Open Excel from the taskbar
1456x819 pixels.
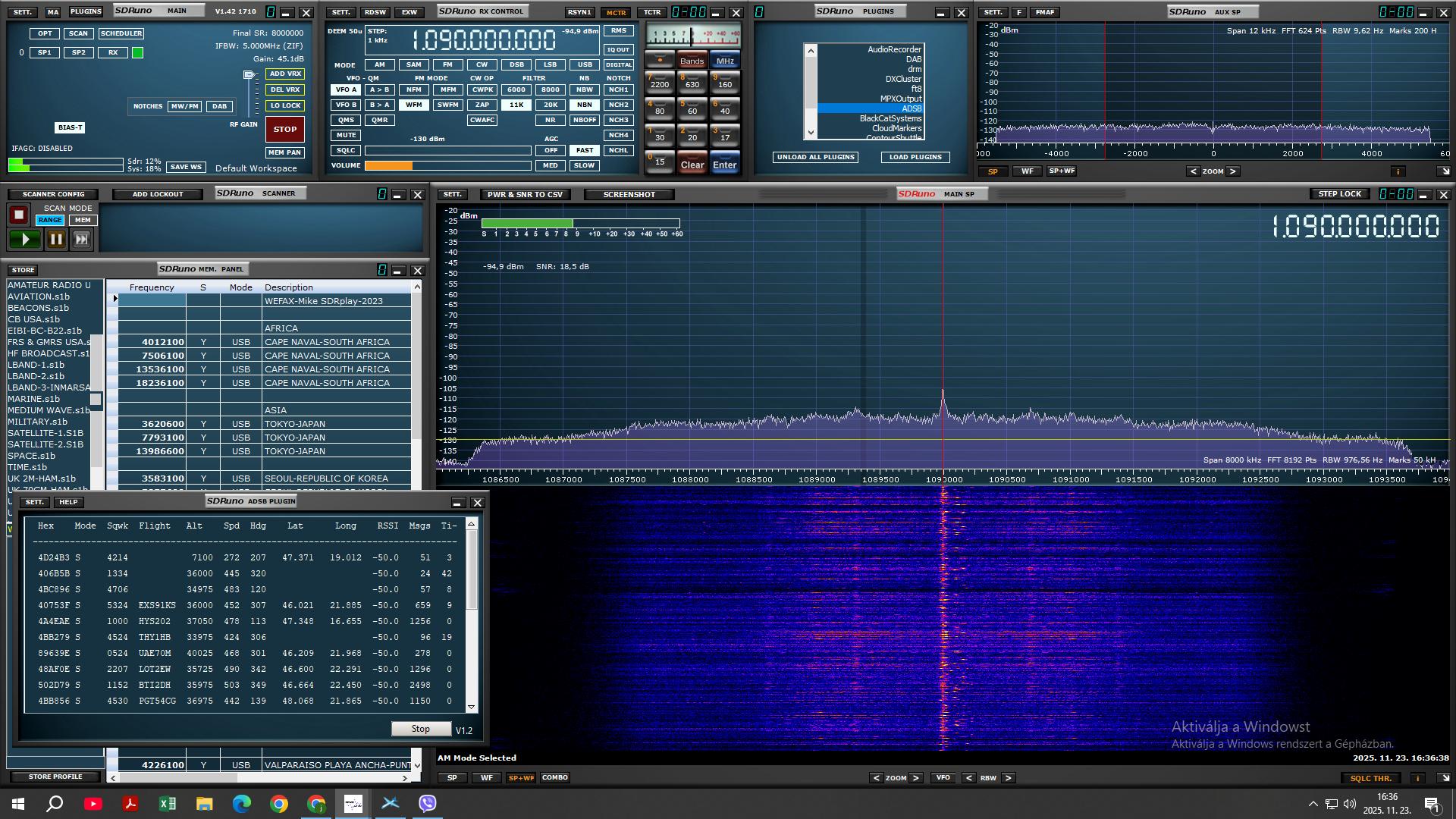click(167, 804)
